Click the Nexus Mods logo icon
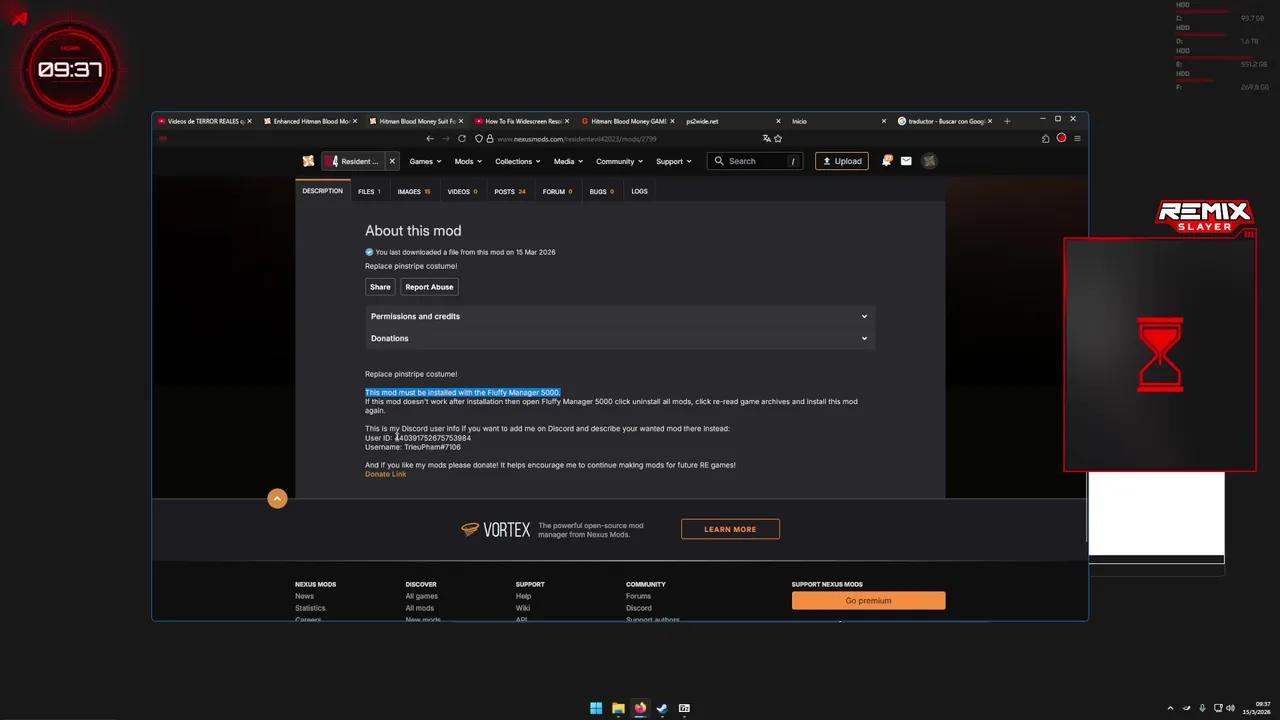This screenshot has width=1280, height=720. point(308,161)
